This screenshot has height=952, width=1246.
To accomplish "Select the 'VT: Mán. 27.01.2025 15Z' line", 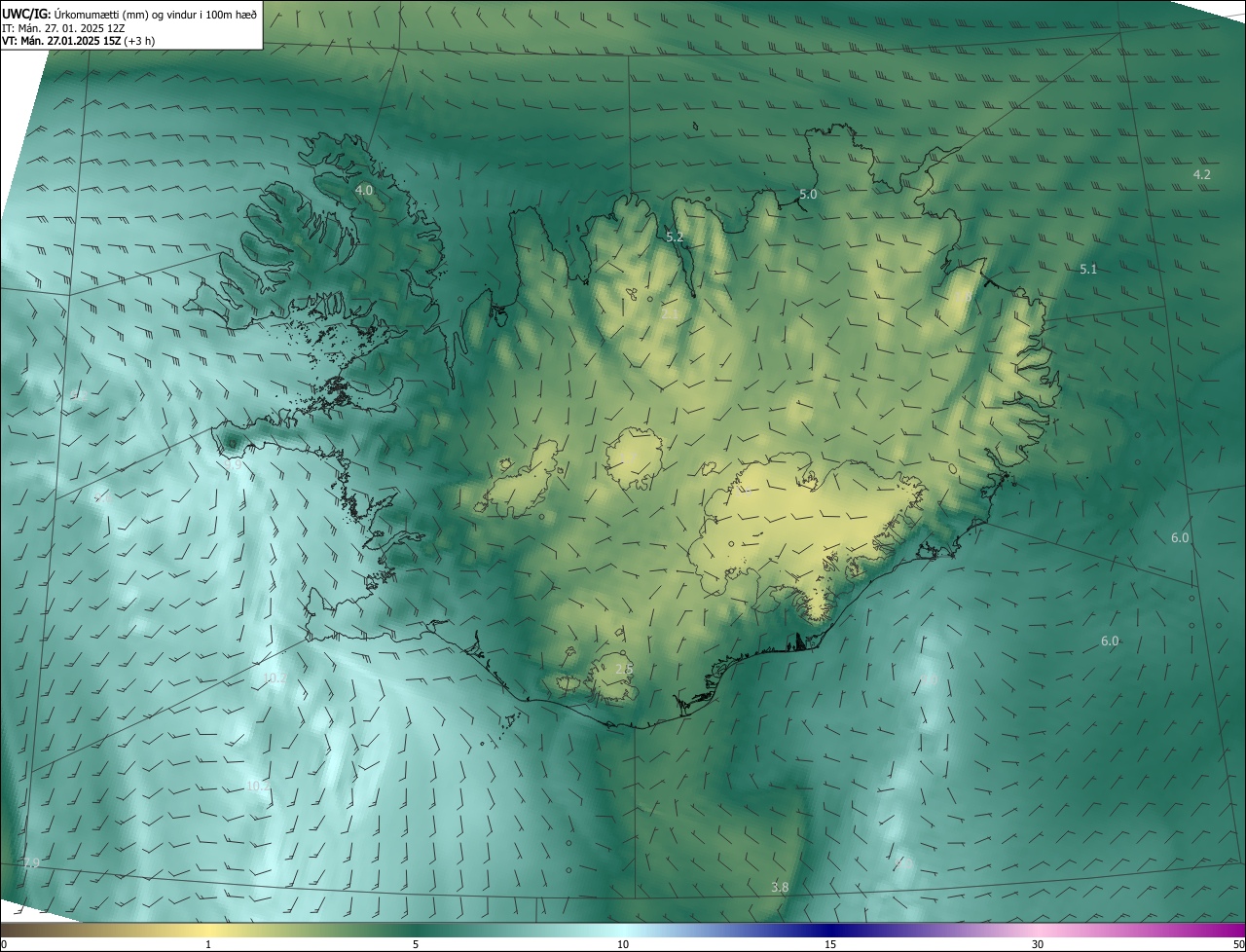I will coord(60,41).
